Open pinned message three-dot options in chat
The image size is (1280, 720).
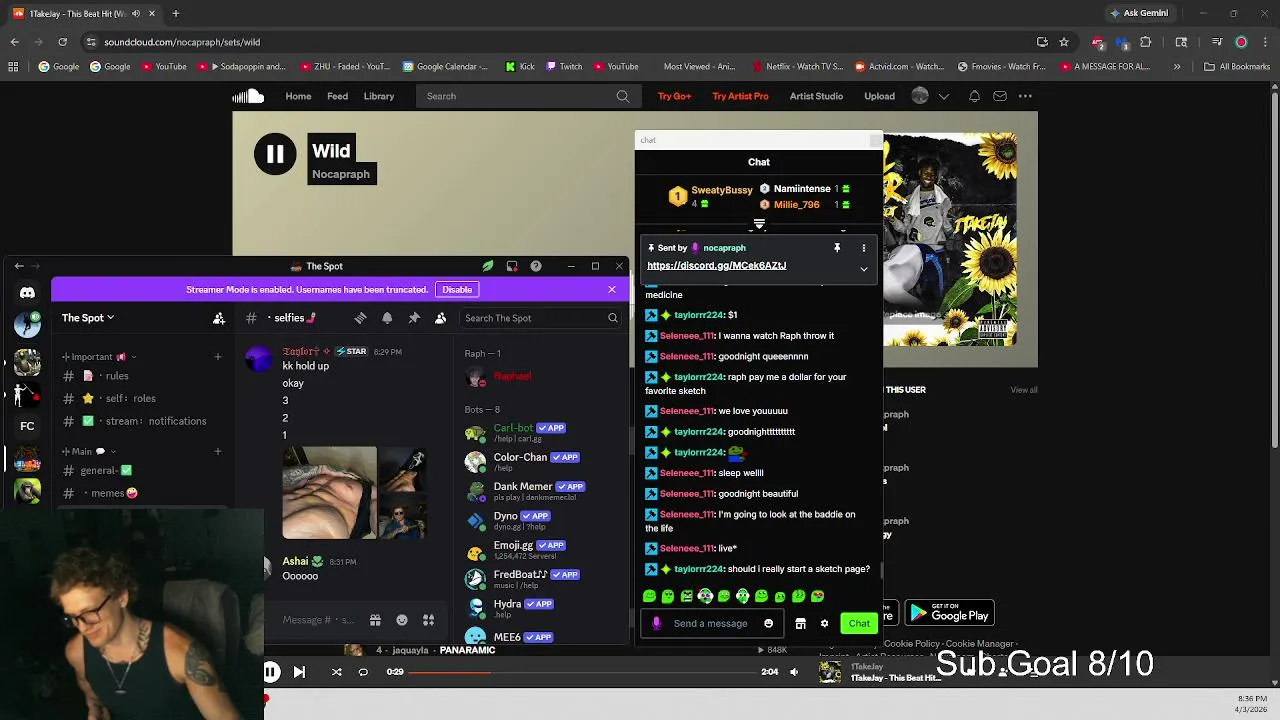click(x=864, y=248)
